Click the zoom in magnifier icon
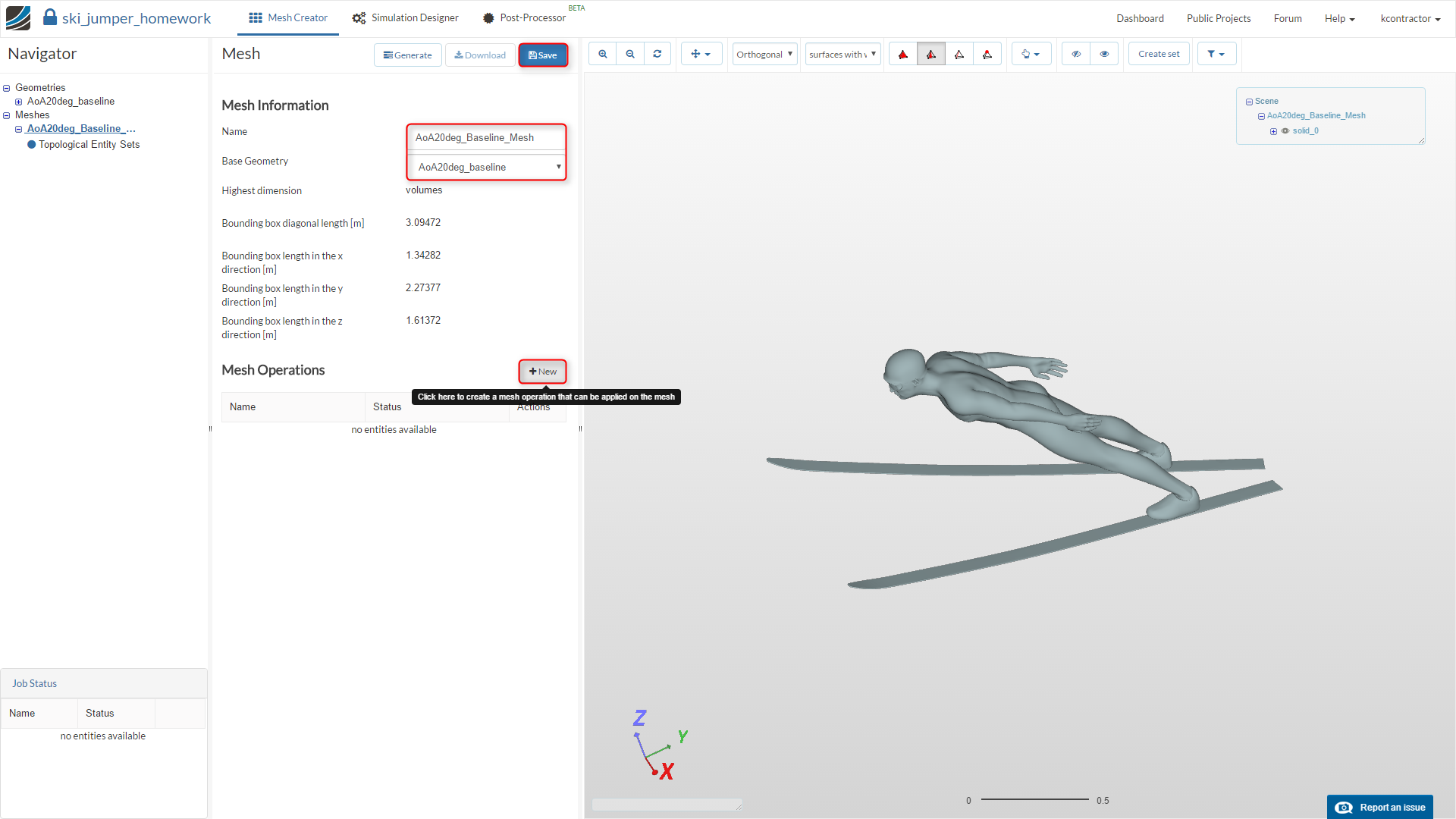Viewport: 1456px width, 819px height. coord(603,54)
